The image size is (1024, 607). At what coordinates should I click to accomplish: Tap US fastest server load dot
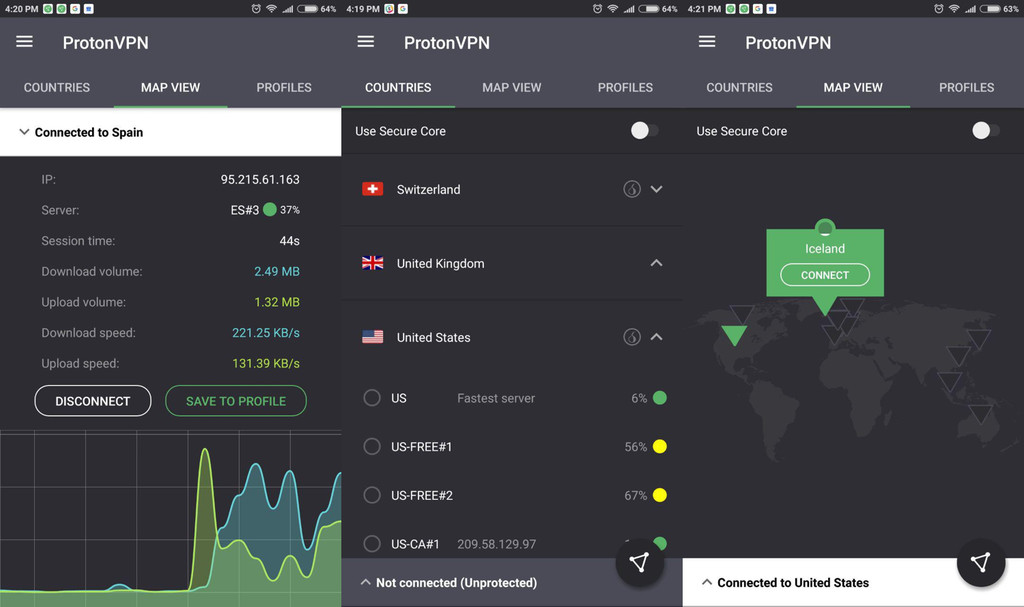pyautogui.click(x=660, y=398)
